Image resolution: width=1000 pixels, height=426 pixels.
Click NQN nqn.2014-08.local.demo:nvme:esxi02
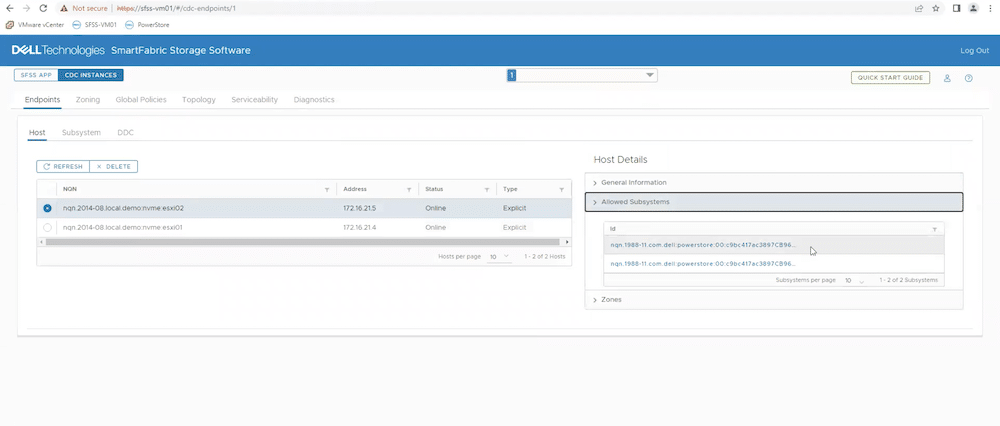(x=124, y=209)
